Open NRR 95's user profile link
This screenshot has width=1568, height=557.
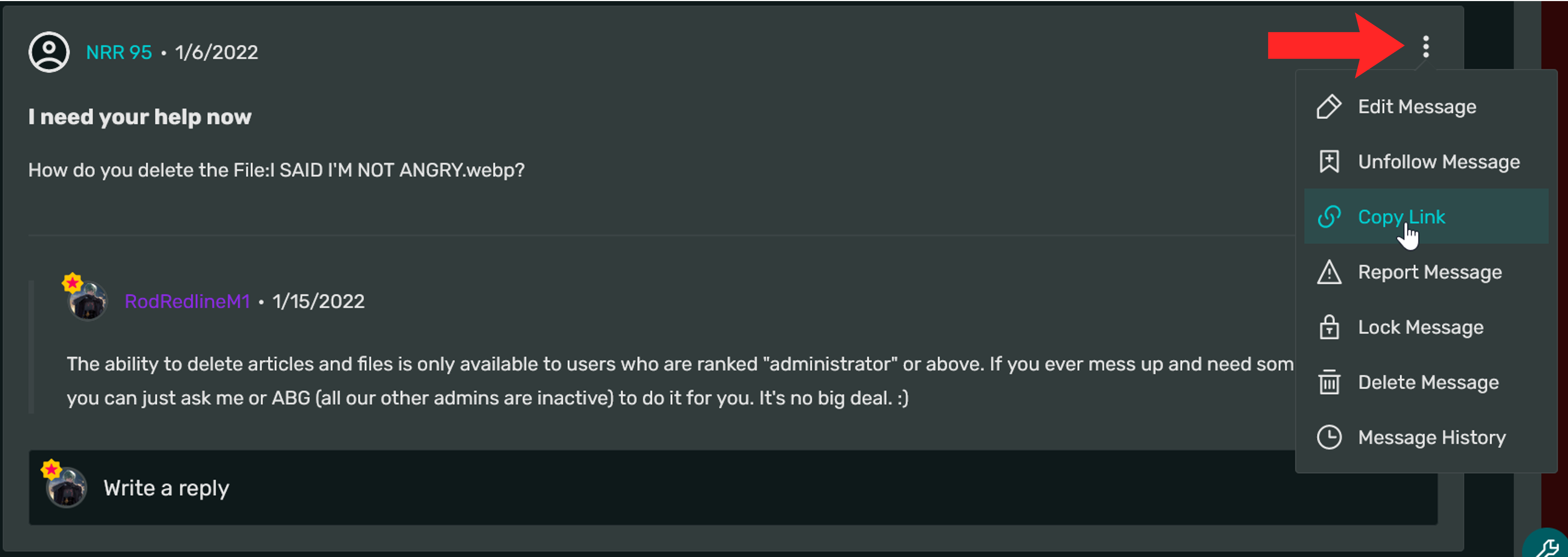(x=119, y=52)
